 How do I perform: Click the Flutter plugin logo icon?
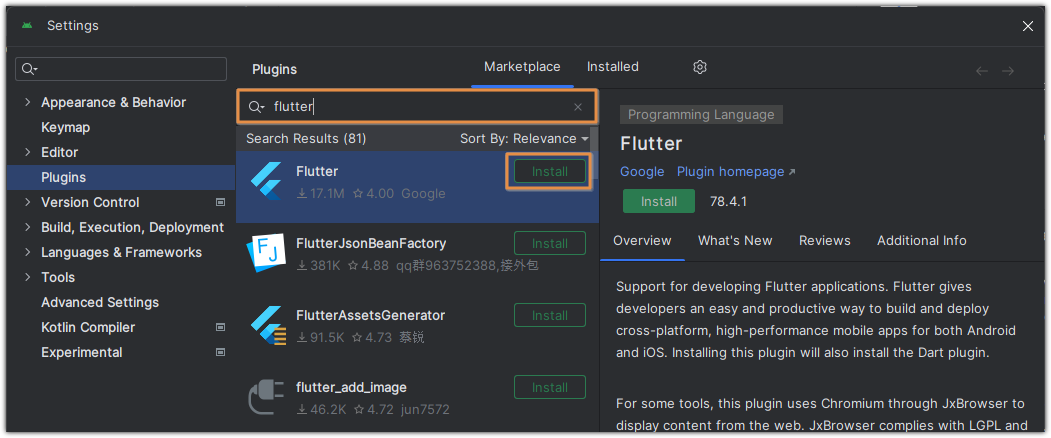tap(267, 182)
